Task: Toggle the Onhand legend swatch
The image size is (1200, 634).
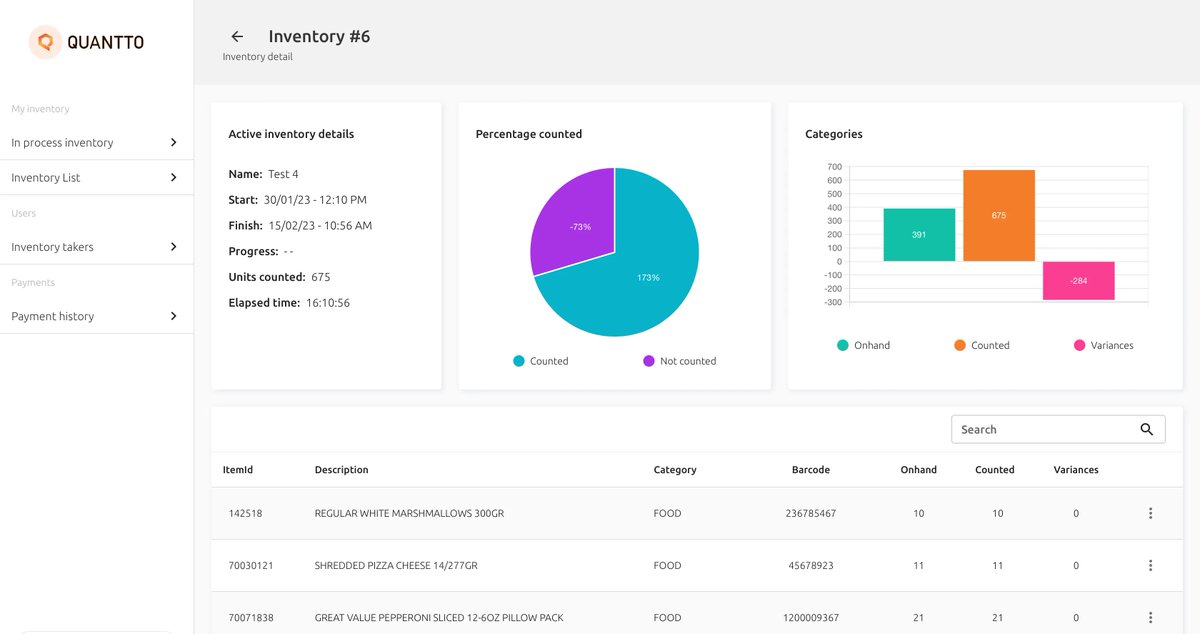Action: click(x=842, y=345)
